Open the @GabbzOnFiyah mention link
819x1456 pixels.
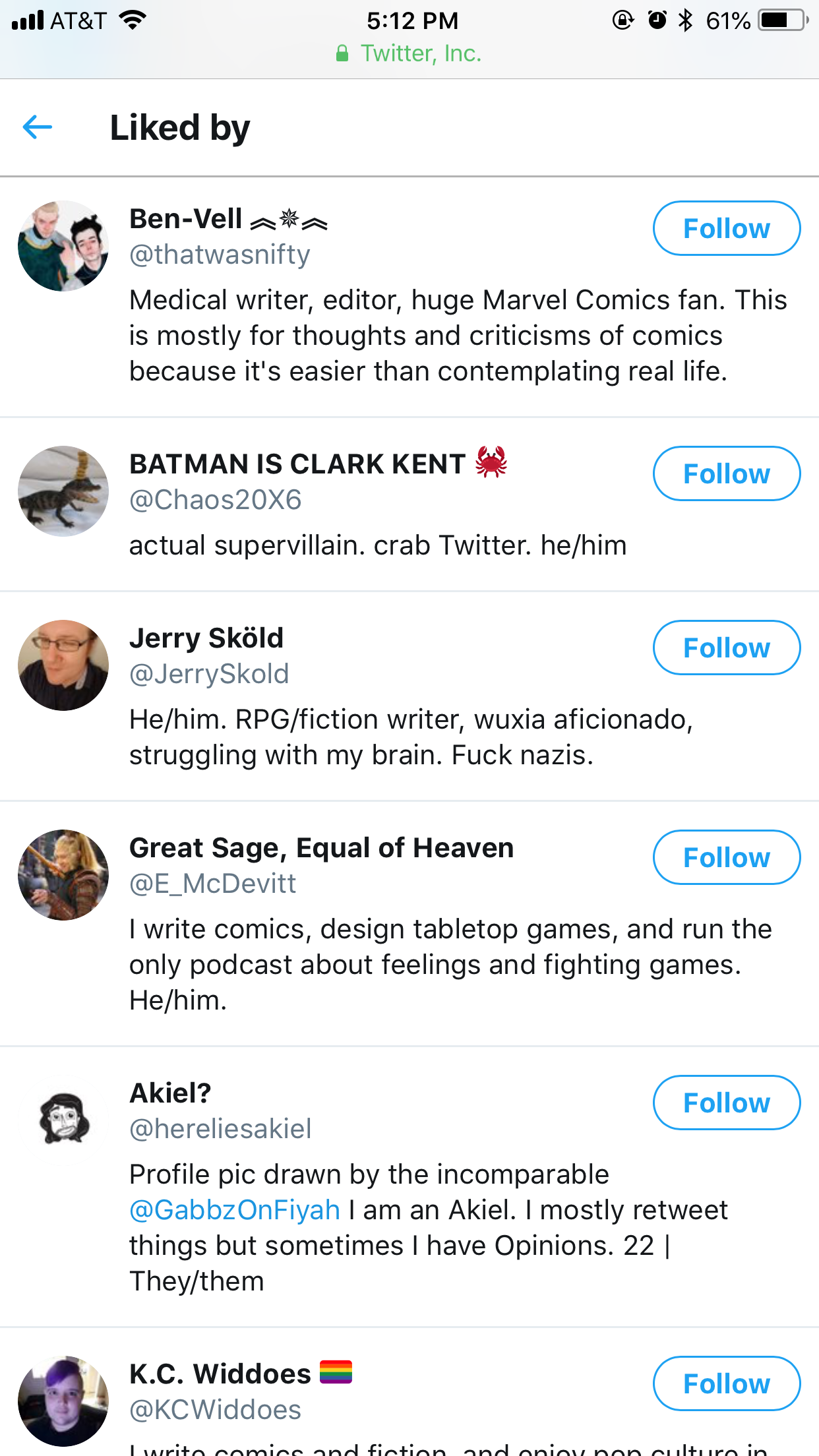click(x=235, y=1210)
